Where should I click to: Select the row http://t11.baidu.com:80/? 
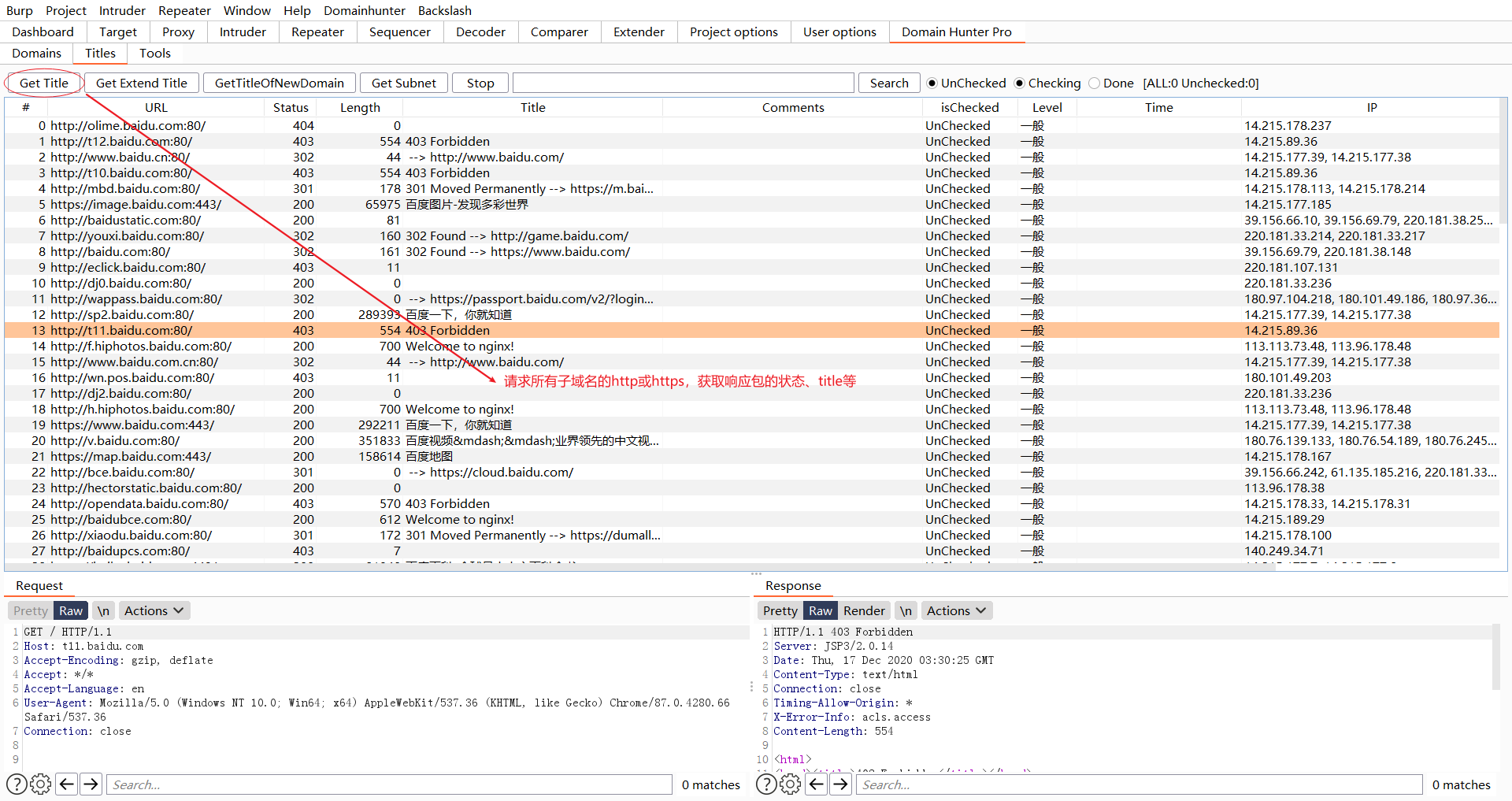752,330
